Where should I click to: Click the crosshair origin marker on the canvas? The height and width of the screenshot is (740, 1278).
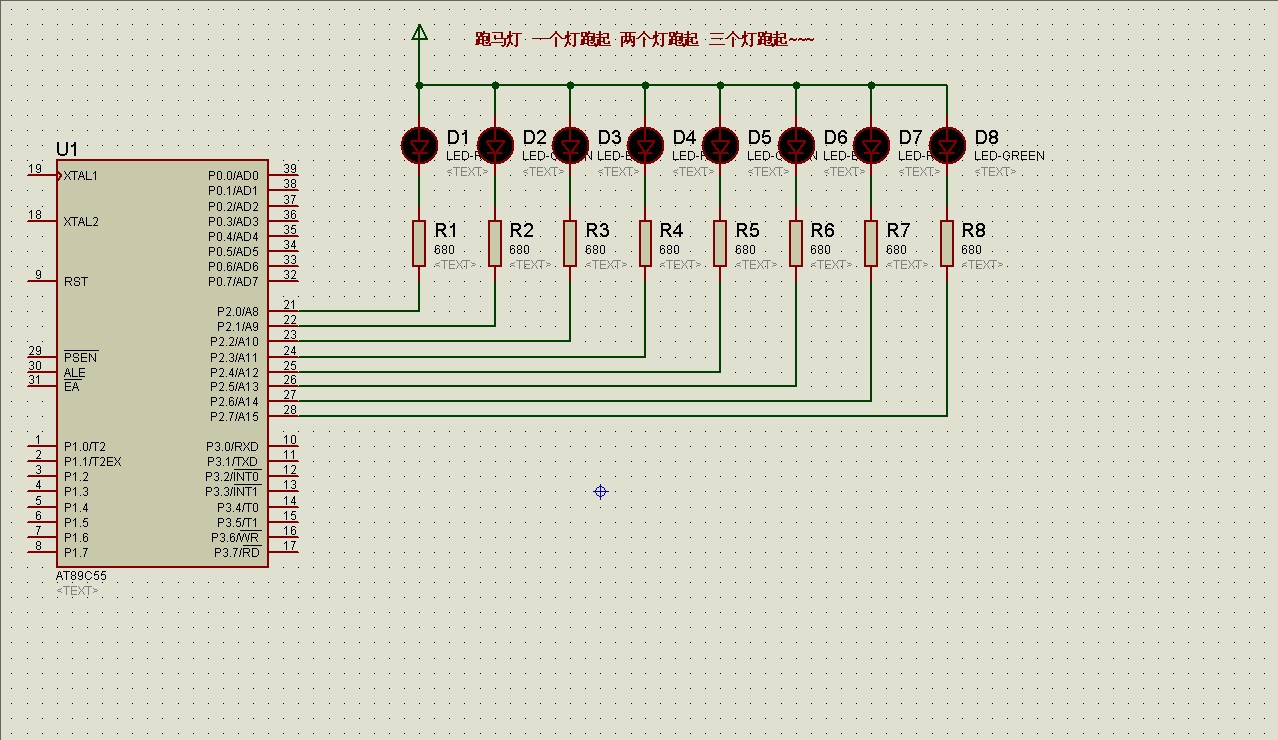point(600,491)
